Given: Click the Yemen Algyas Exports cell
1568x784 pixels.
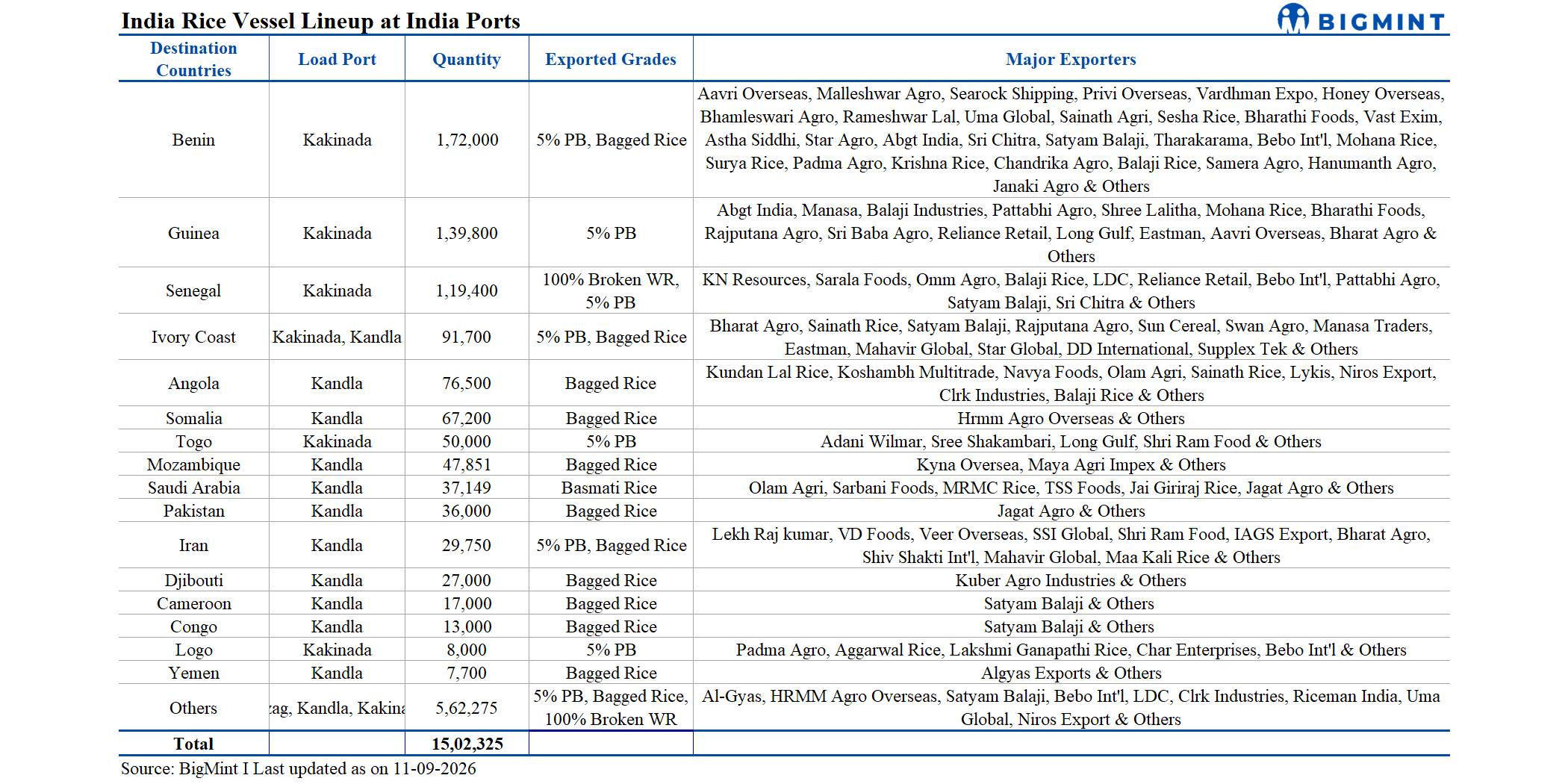Looking at the screenshot, I should coord(1071,673).
